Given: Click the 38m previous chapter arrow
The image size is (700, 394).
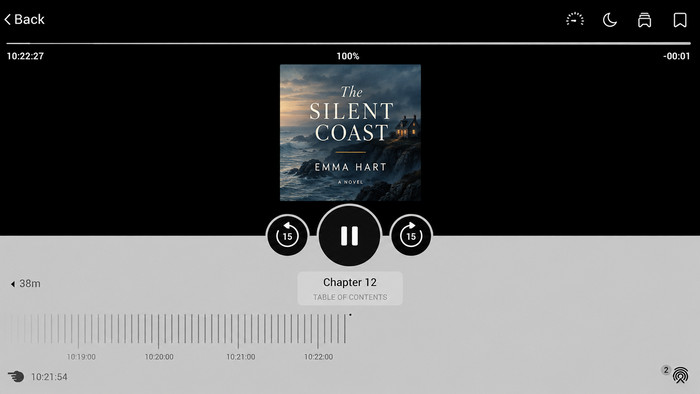Looking at the screenshot, I should pyautogui.click(x=25, y=283).
